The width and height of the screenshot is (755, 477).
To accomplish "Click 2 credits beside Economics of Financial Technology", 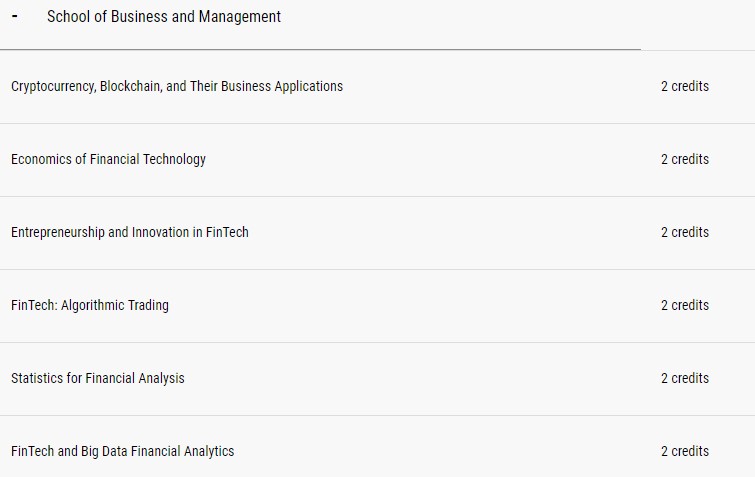I will coord(684,160).
